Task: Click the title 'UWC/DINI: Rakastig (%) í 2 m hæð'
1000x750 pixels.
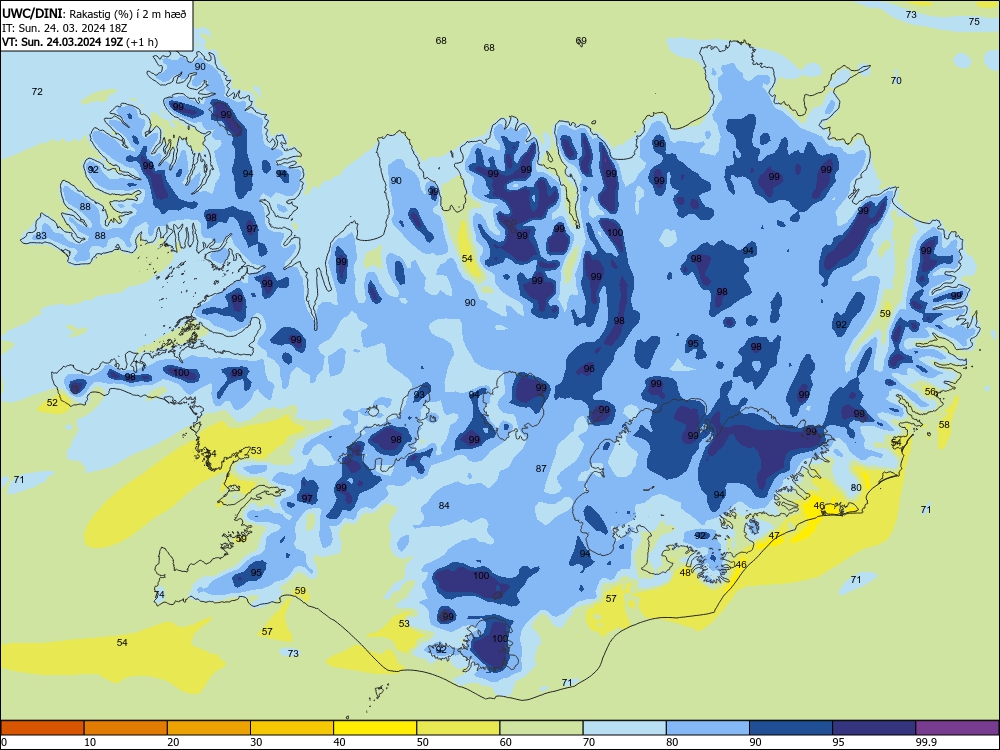Action: (x=94, y=13)
